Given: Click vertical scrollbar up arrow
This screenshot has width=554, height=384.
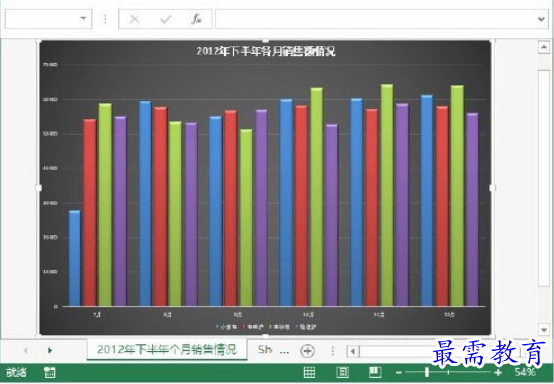Looking at the screenshot, I should pos(544,47).
